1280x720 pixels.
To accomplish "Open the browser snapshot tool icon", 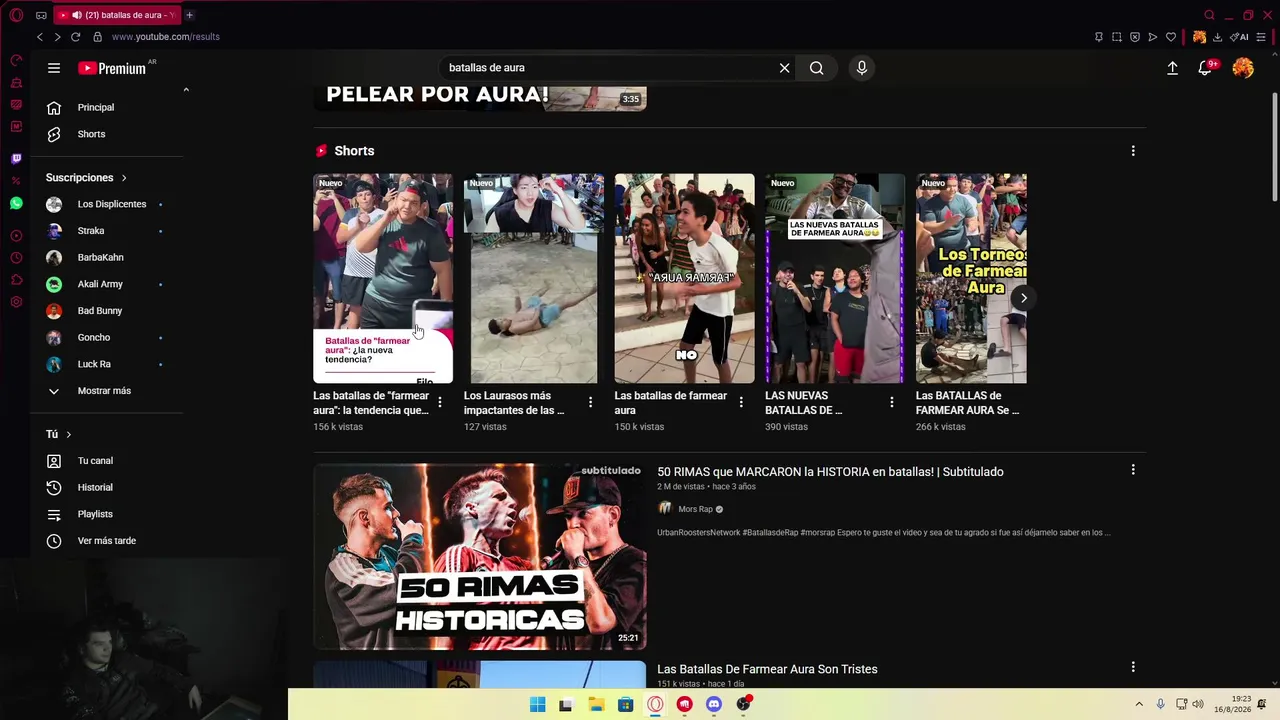I will pyautogui.click(x=1117, y=37).
